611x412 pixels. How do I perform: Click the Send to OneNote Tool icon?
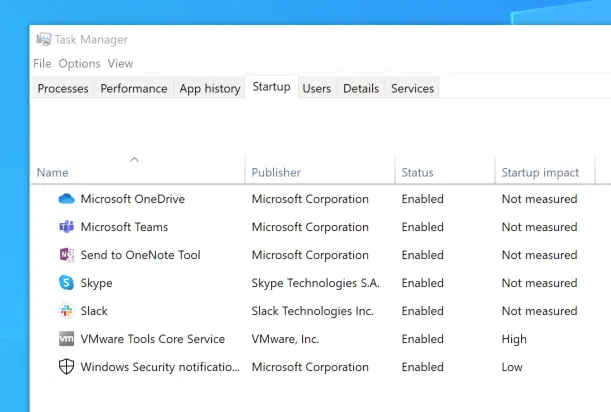point(67,255)
